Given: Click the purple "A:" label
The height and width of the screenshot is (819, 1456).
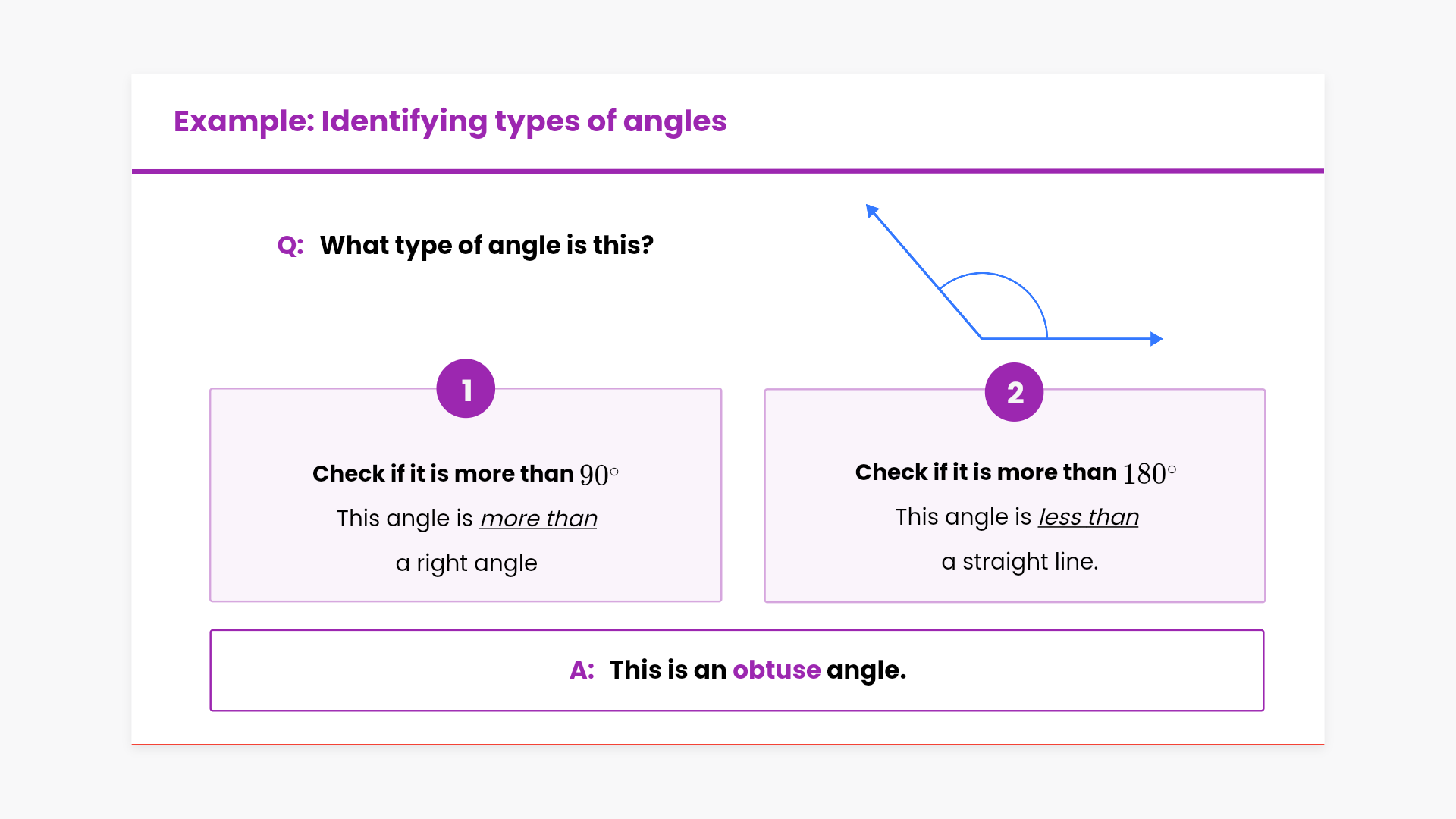Looking at the screenshot, I should 582,670.
